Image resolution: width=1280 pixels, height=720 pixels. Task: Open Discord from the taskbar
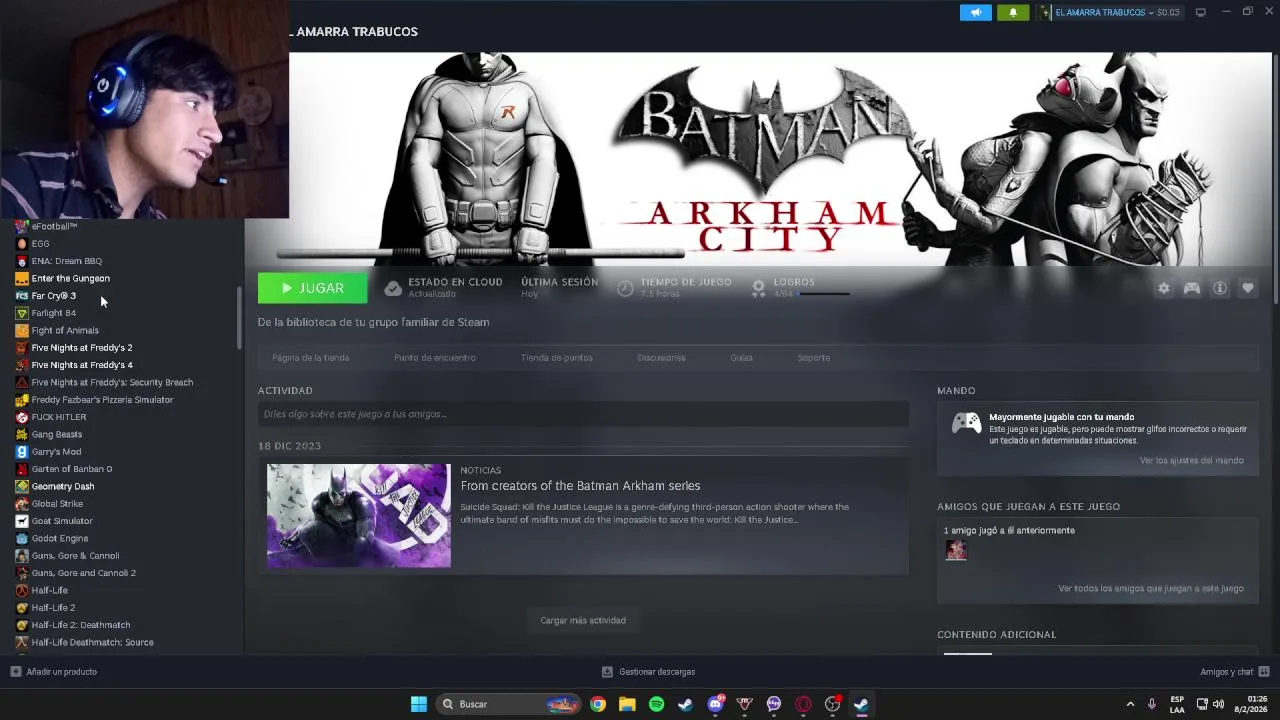715,704
